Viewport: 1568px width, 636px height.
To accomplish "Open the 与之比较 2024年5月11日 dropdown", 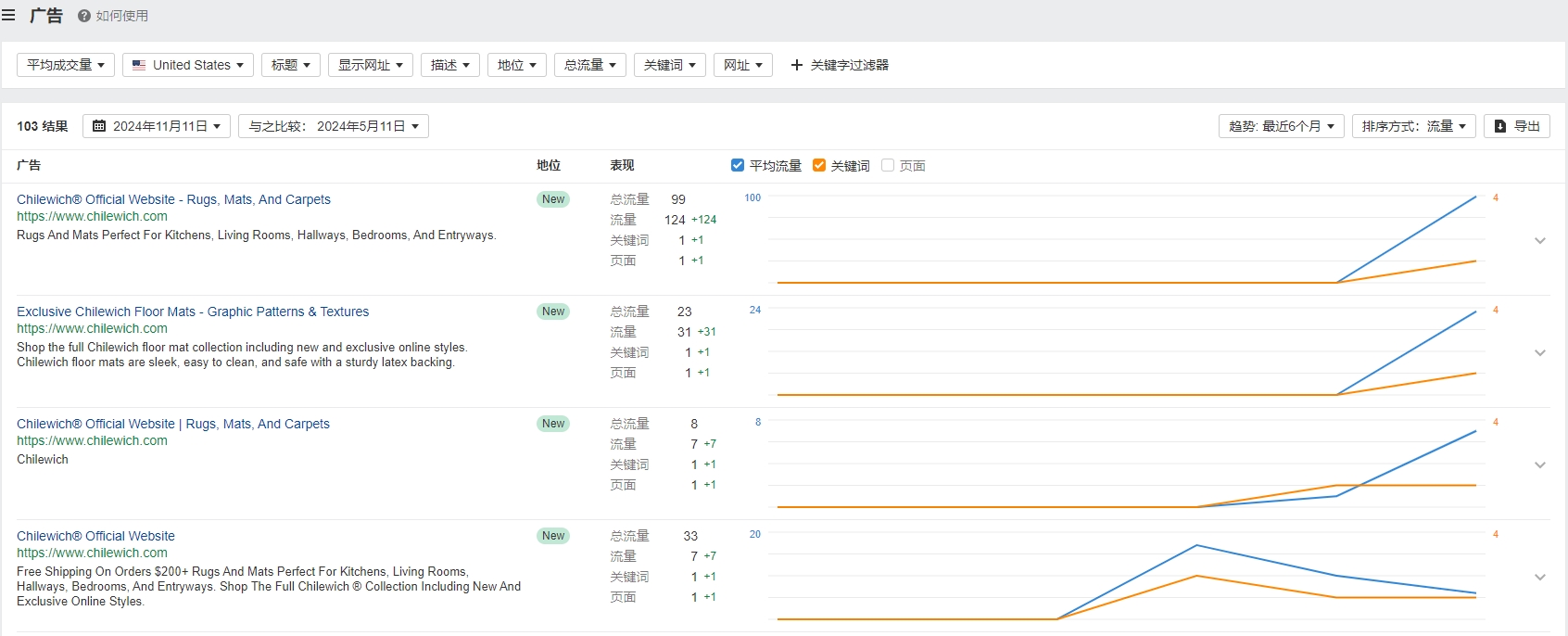I will tap(334, 126).
